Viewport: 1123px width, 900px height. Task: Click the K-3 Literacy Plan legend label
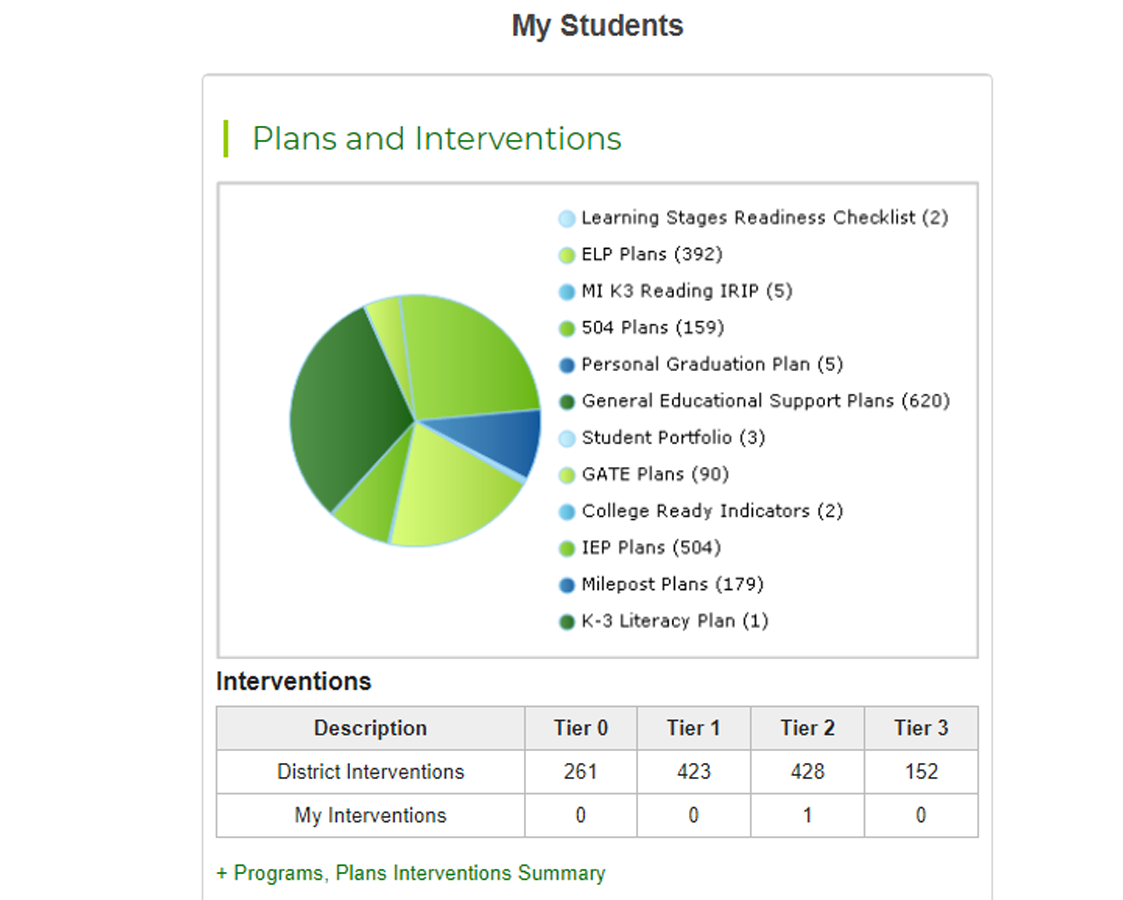point(674,621)
